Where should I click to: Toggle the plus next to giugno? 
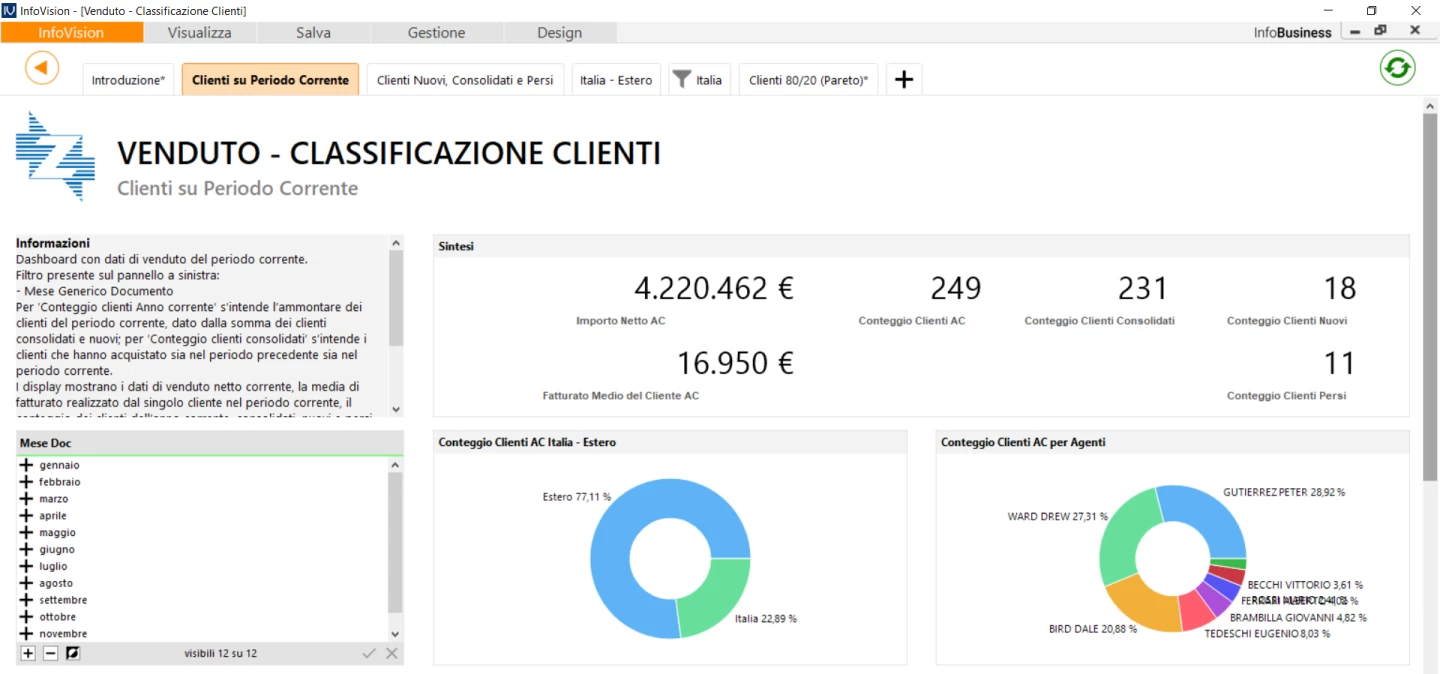[26, 549]
